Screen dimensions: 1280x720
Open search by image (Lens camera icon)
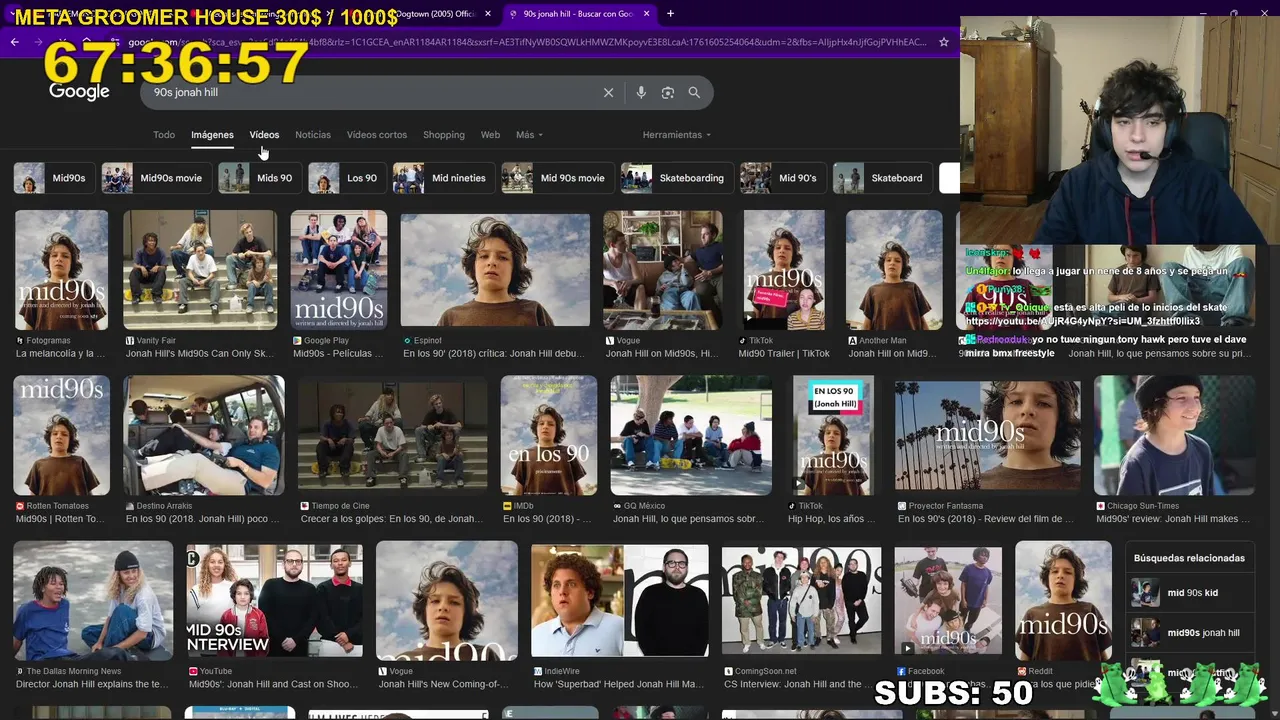pyautogui.click(x=667, y=92)
